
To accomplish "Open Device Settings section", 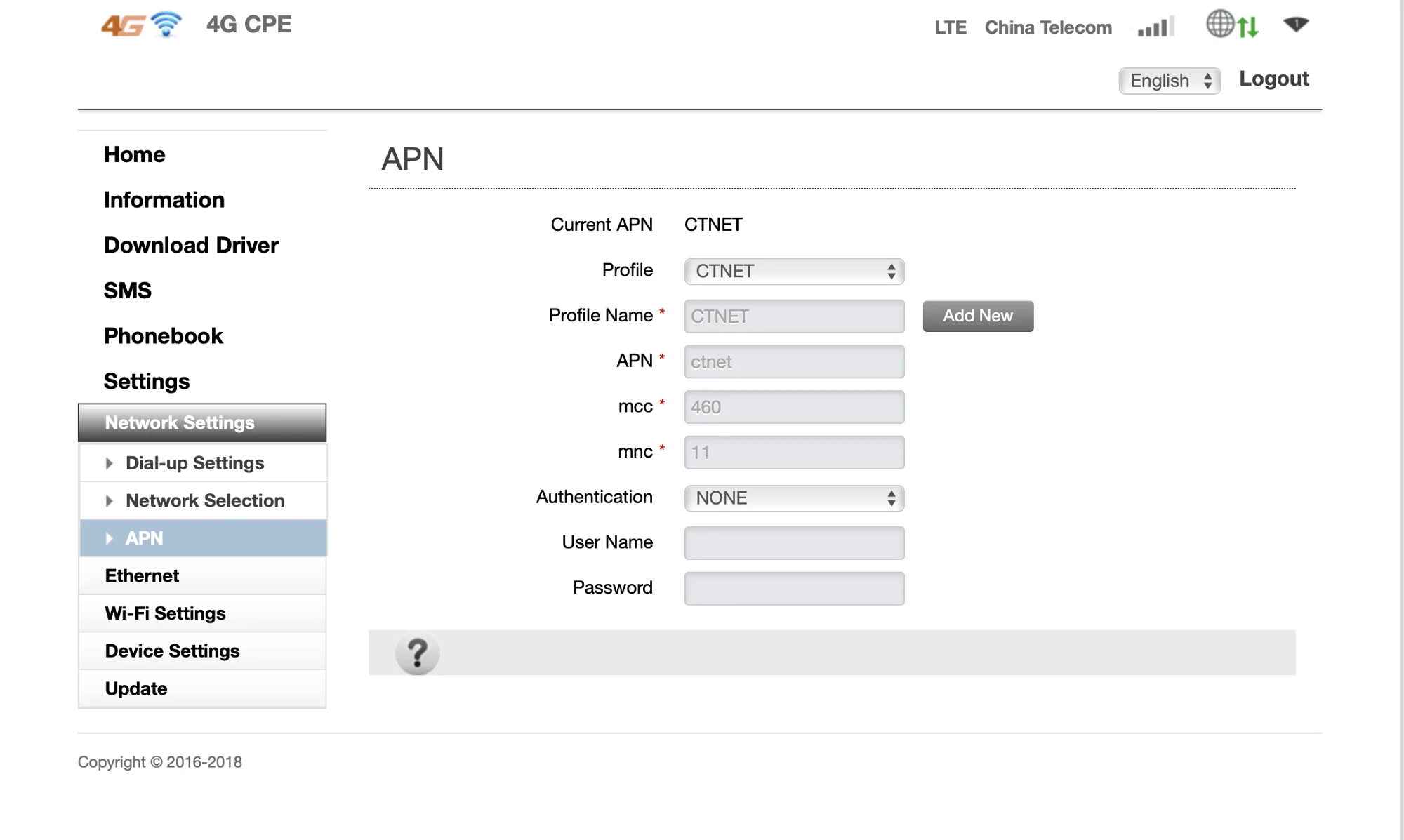I will (x=203, y=651).
